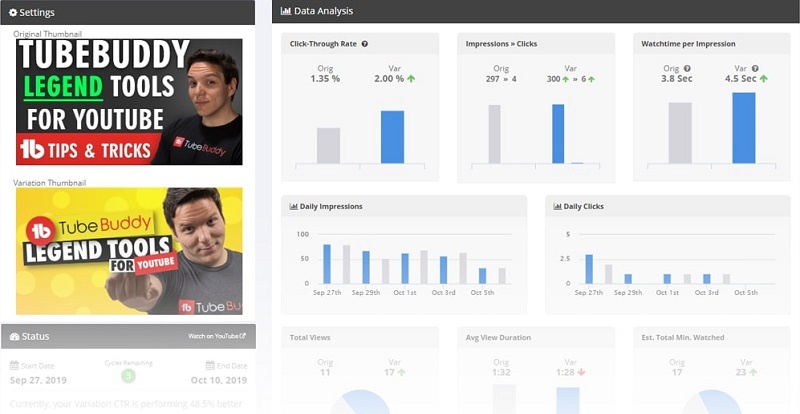
Task: Click the green arrow next to 4.5 Sec
Action: pyautogui.click(x=764, y=79)
